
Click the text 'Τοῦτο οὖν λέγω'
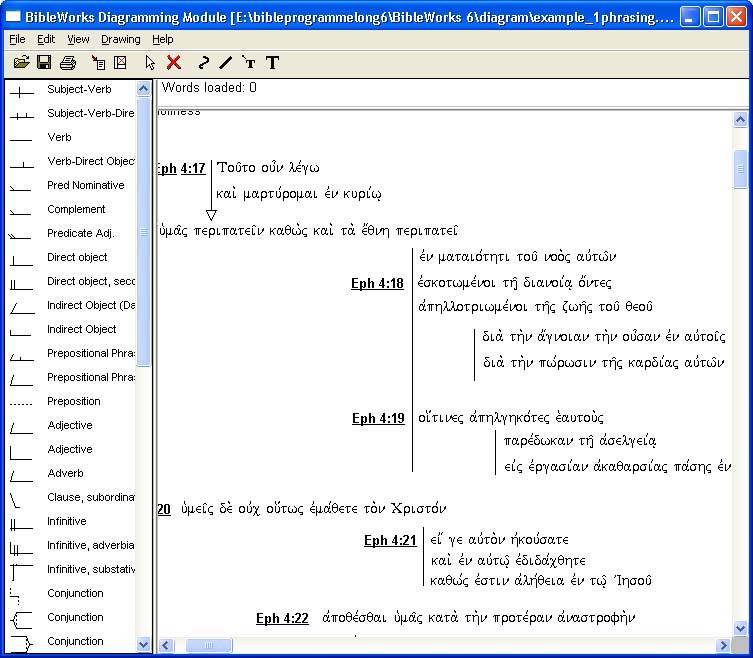268,168
